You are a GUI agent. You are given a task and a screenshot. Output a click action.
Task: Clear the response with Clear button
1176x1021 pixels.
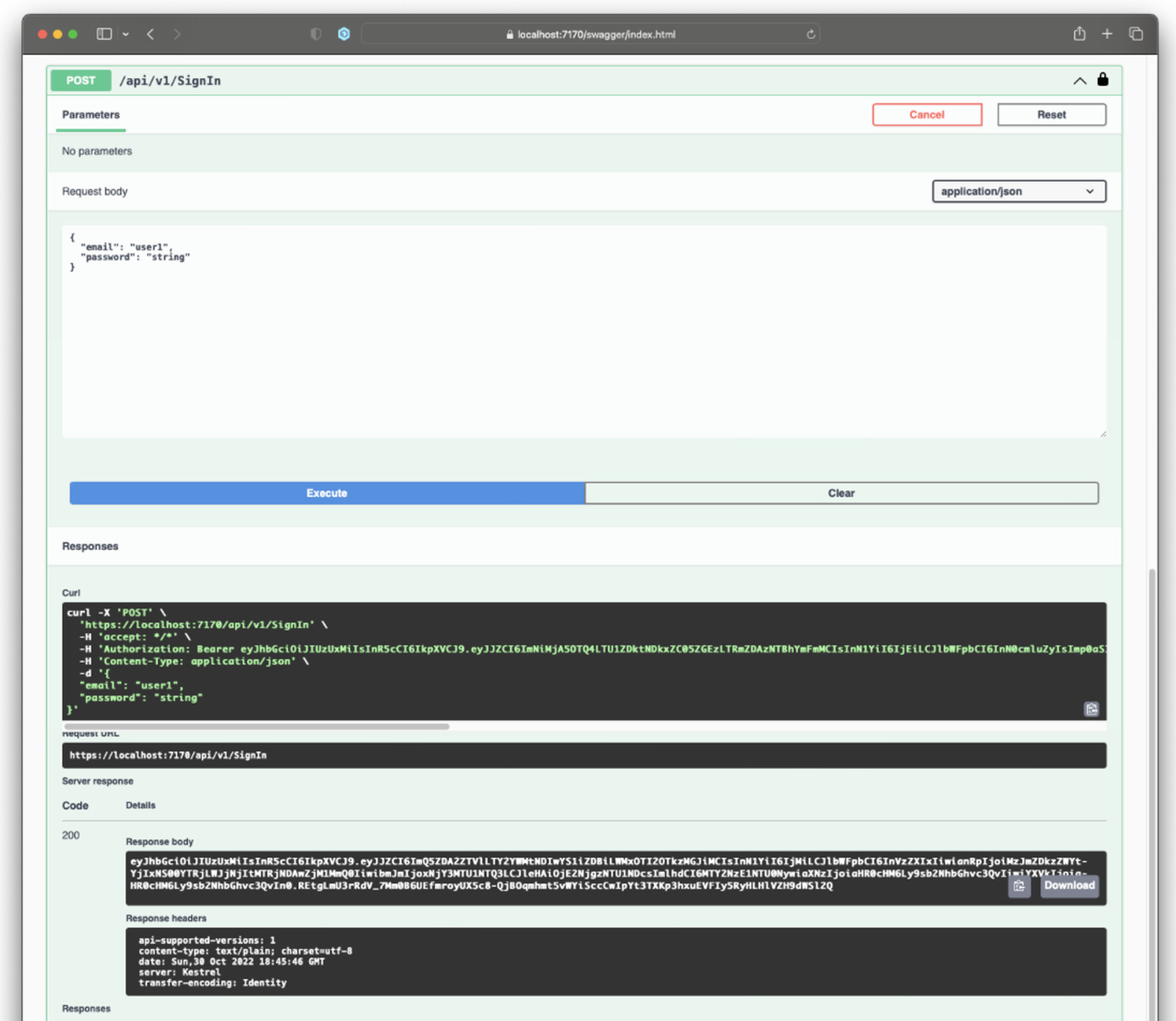[x=842, y=493]
